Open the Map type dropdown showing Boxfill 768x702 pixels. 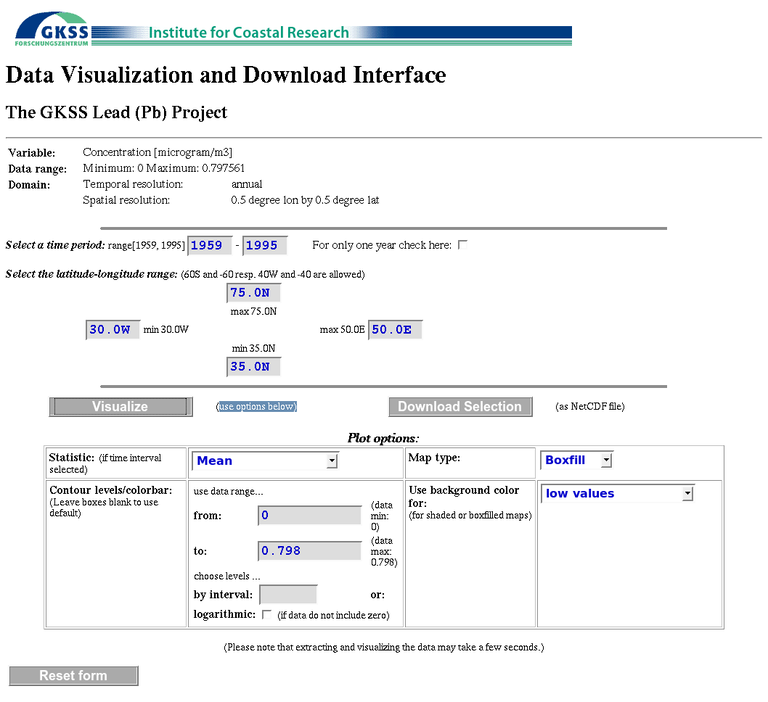576,460
